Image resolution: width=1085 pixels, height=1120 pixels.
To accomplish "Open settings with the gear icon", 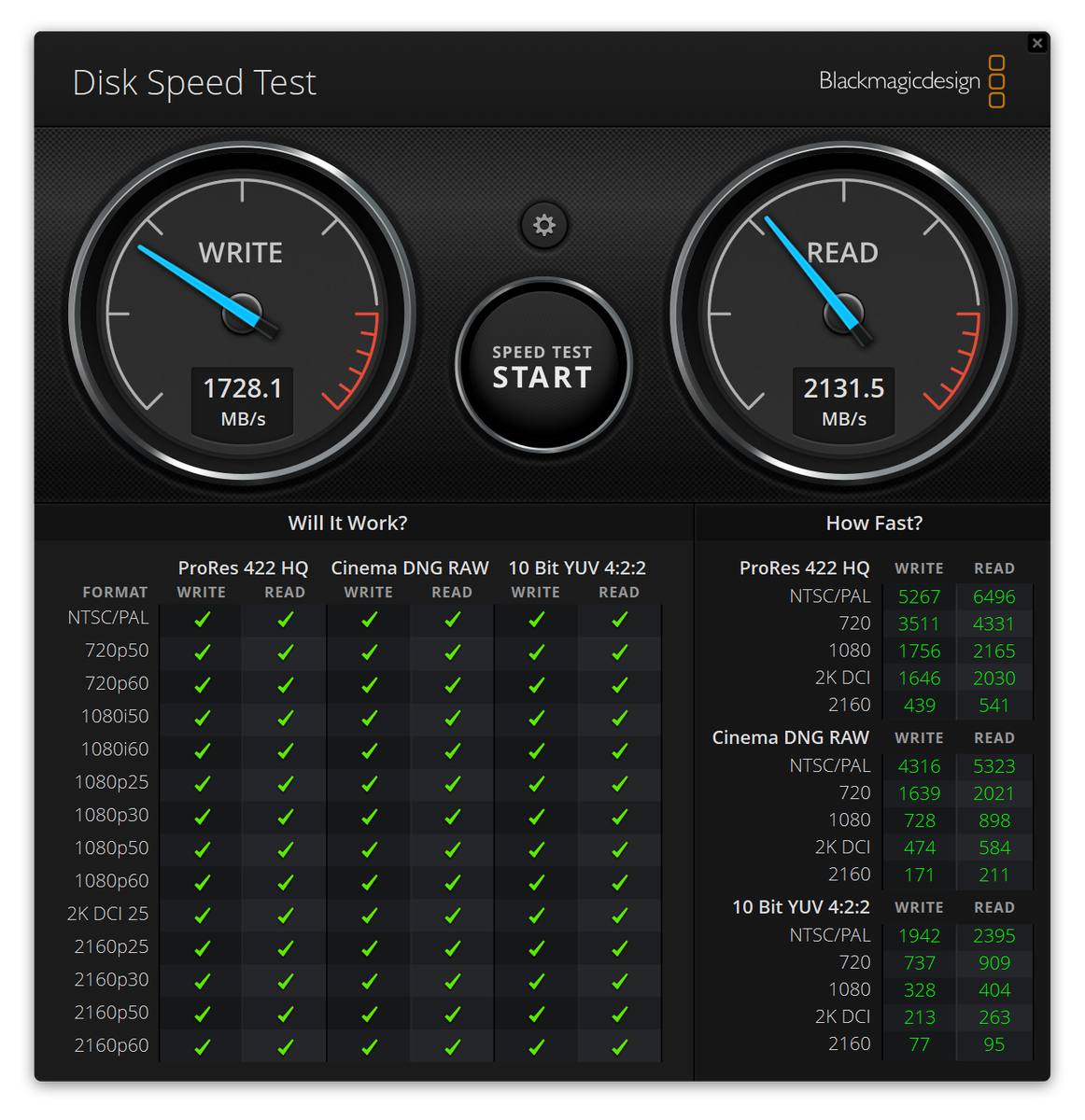I will point(543,225).
